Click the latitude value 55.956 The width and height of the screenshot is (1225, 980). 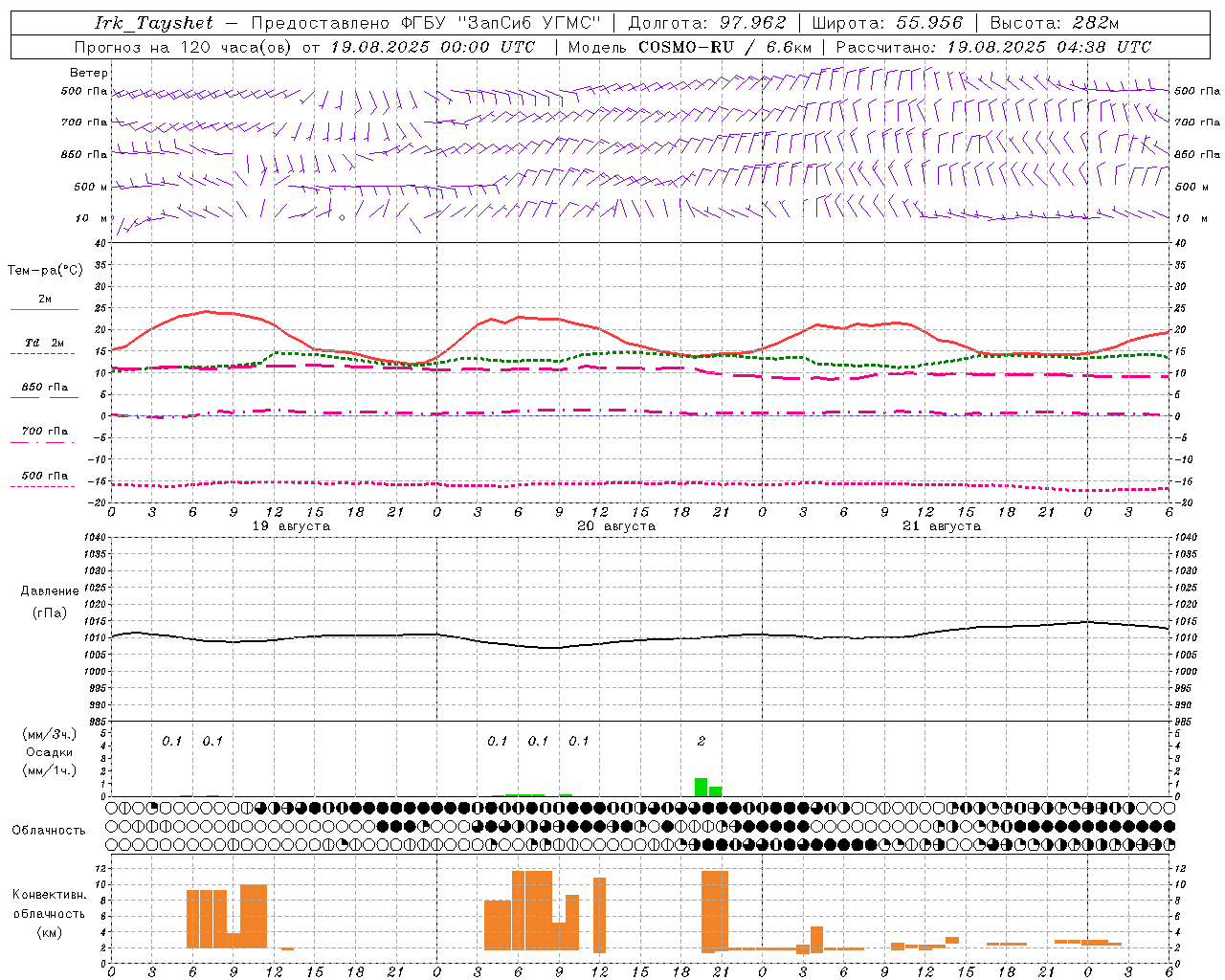coord(929,23)
